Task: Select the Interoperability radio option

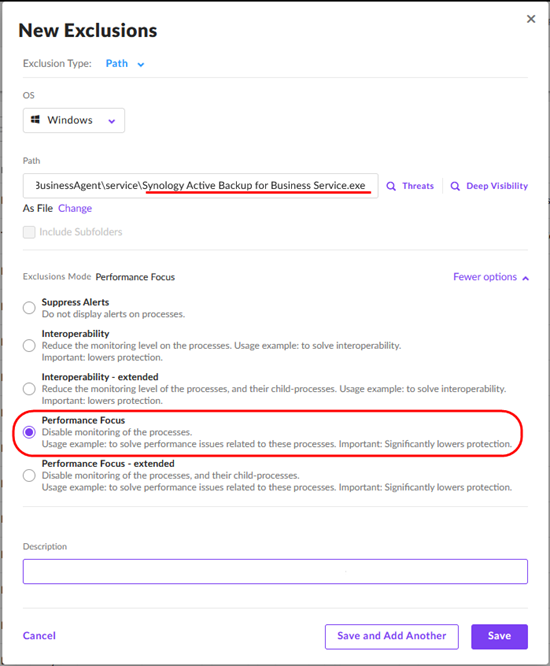Action: click(29, 346)
